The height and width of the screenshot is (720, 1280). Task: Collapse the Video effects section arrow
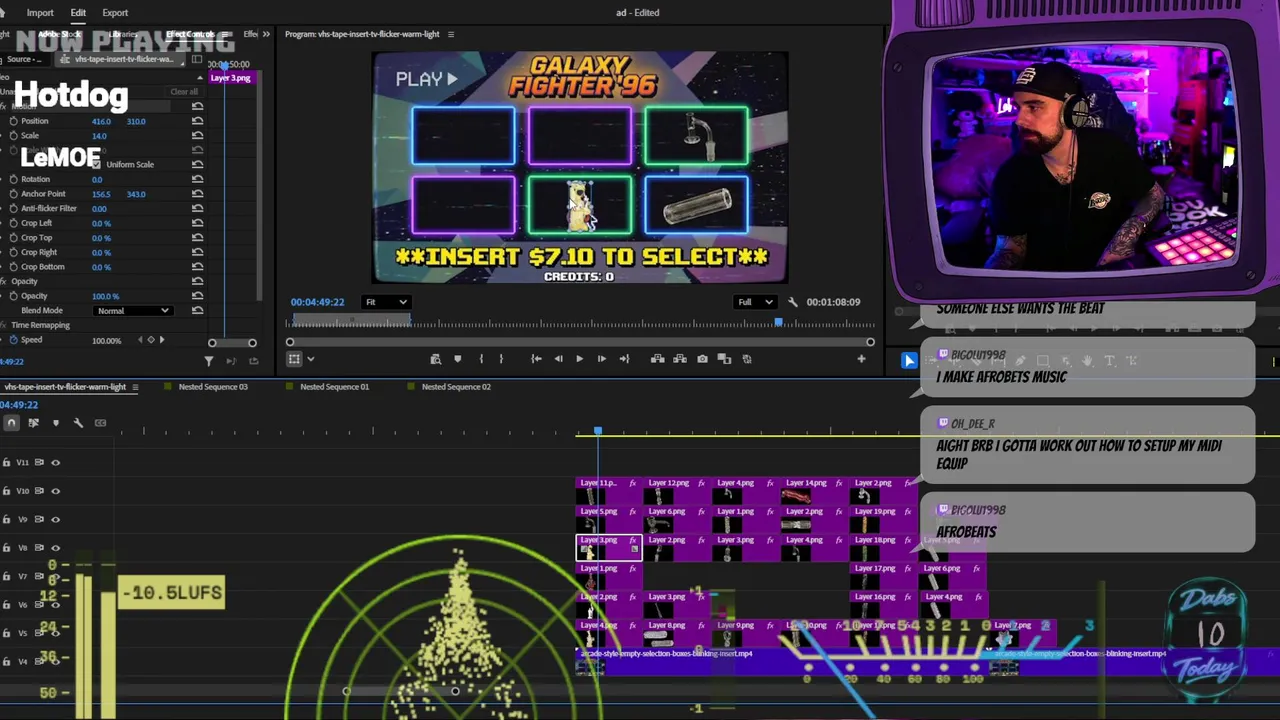point(200,78)
